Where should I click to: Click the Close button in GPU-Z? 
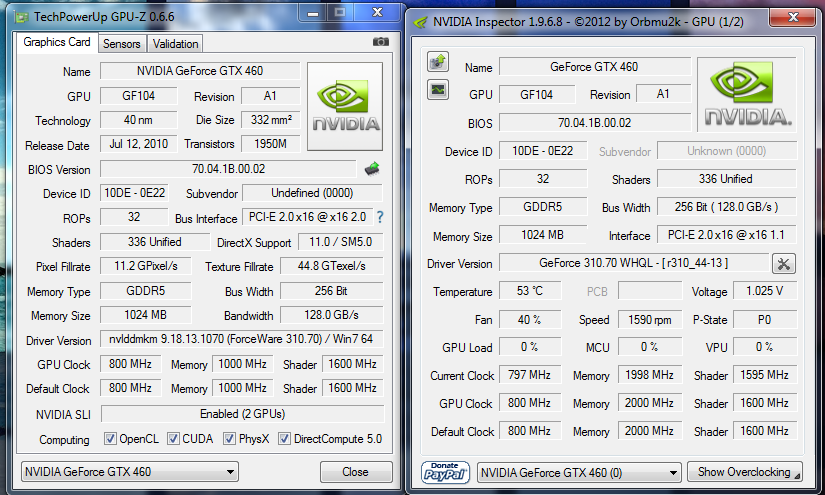[x=356, y=472]
